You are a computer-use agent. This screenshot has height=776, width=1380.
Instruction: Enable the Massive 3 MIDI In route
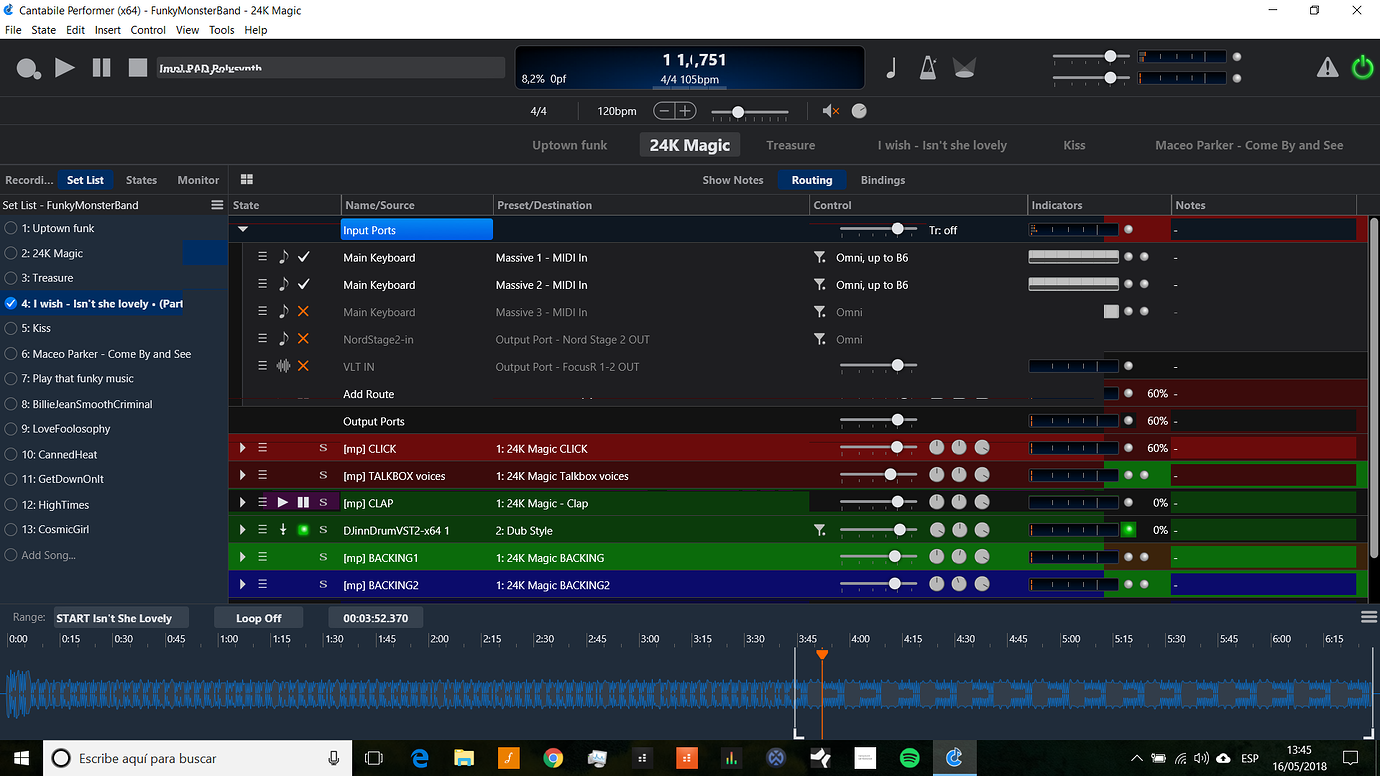point(305,312)
